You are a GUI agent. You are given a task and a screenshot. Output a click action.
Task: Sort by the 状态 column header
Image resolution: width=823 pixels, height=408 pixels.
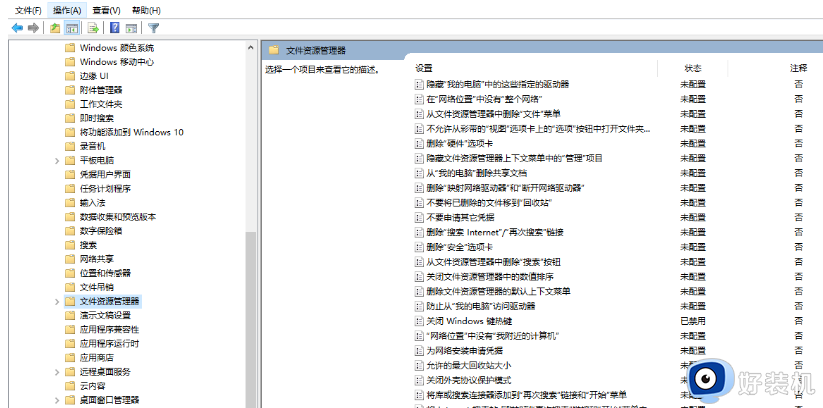[692, 68]
